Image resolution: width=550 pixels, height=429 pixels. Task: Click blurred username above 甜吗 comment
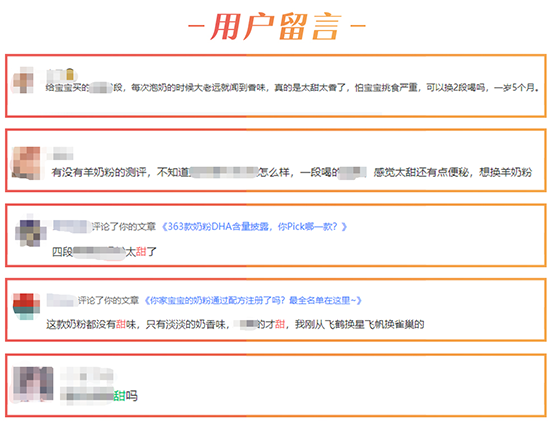pos(87,376)
